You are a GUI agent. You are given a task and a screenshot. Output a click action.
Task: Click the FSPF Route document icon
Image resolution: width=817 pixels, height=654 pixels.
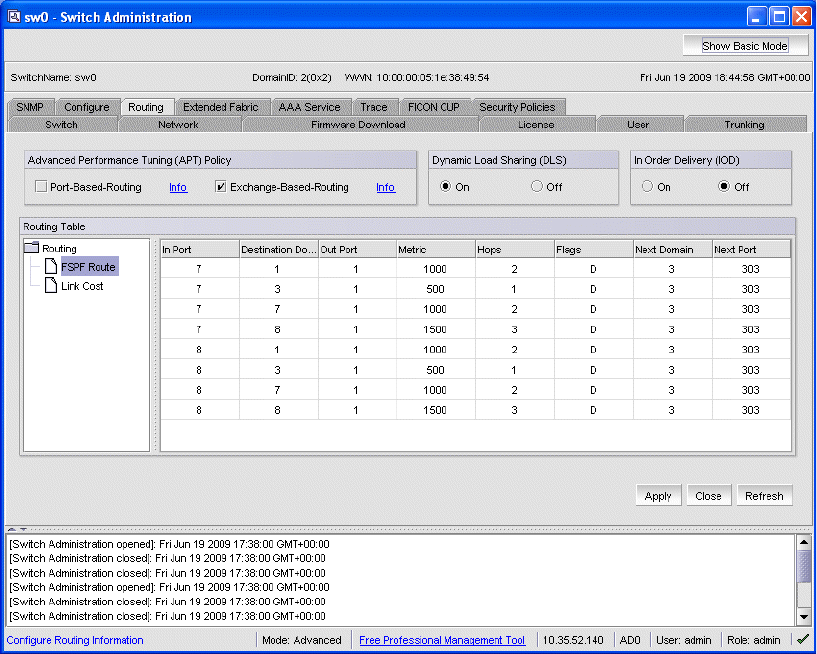coord(51,267)
